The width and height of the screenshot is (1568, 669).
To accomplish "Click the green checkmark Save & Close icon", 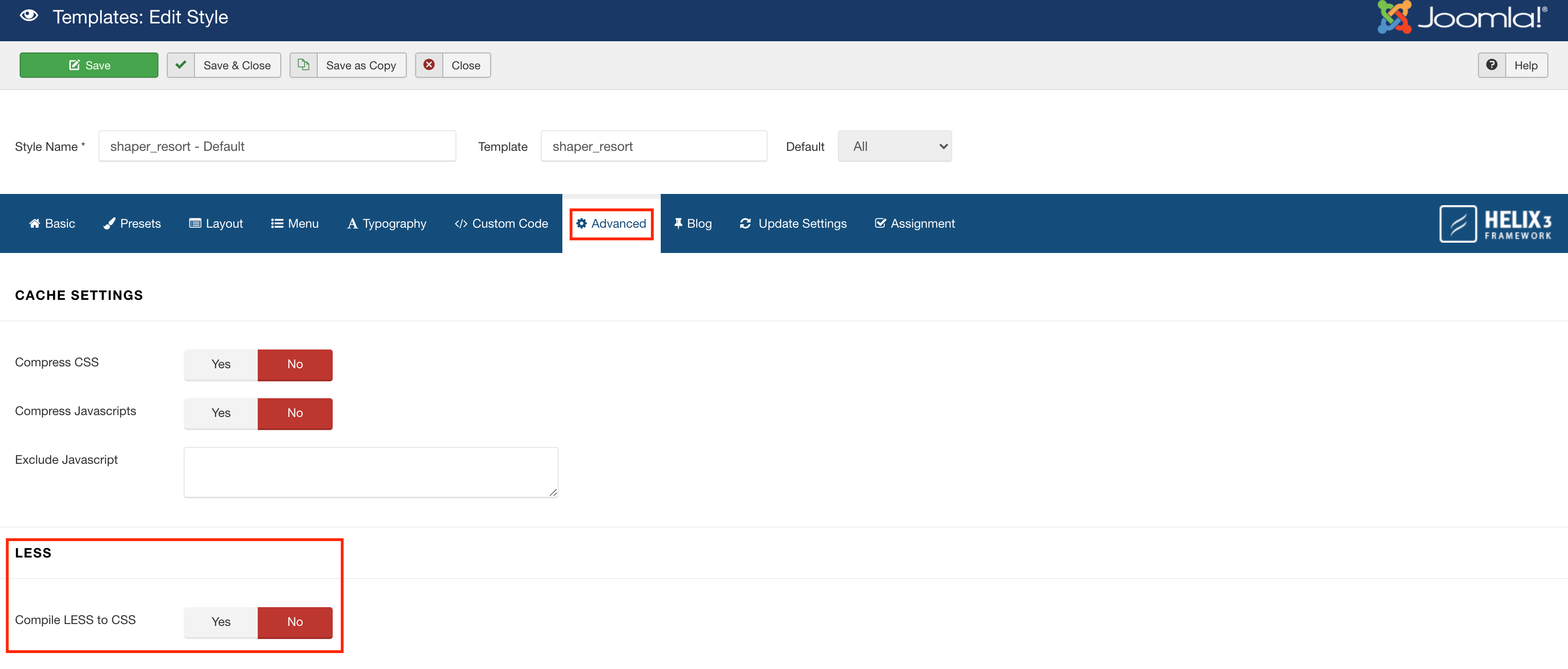I will click(x=181, y=65).
